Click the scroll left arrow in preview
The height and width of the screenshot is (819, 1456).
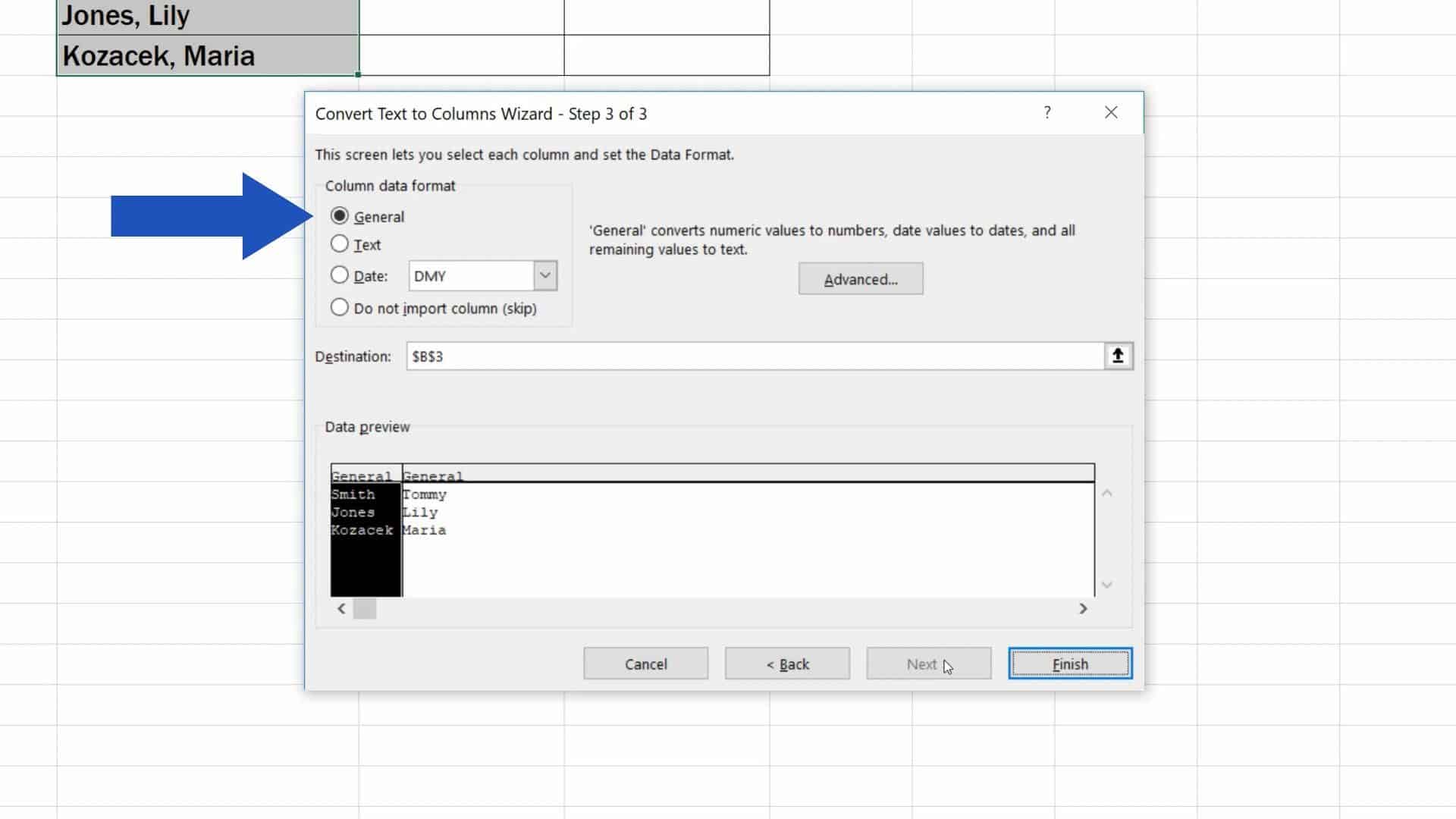[340, 607]
